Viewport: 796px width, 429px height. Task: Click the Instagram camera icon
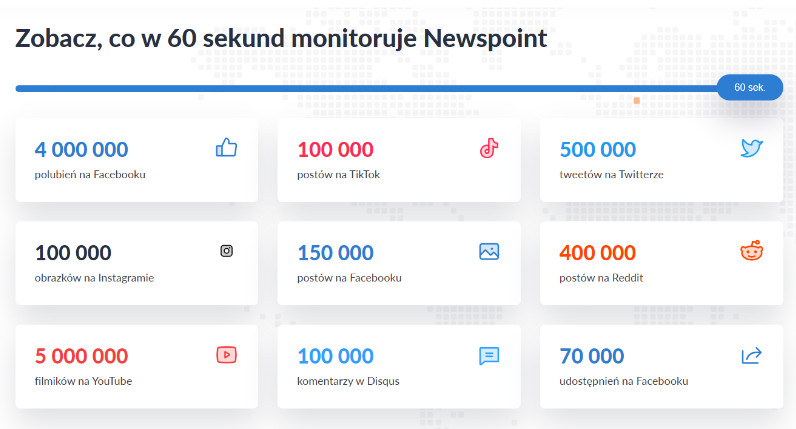pyautogui.click(x=226, y=251)
